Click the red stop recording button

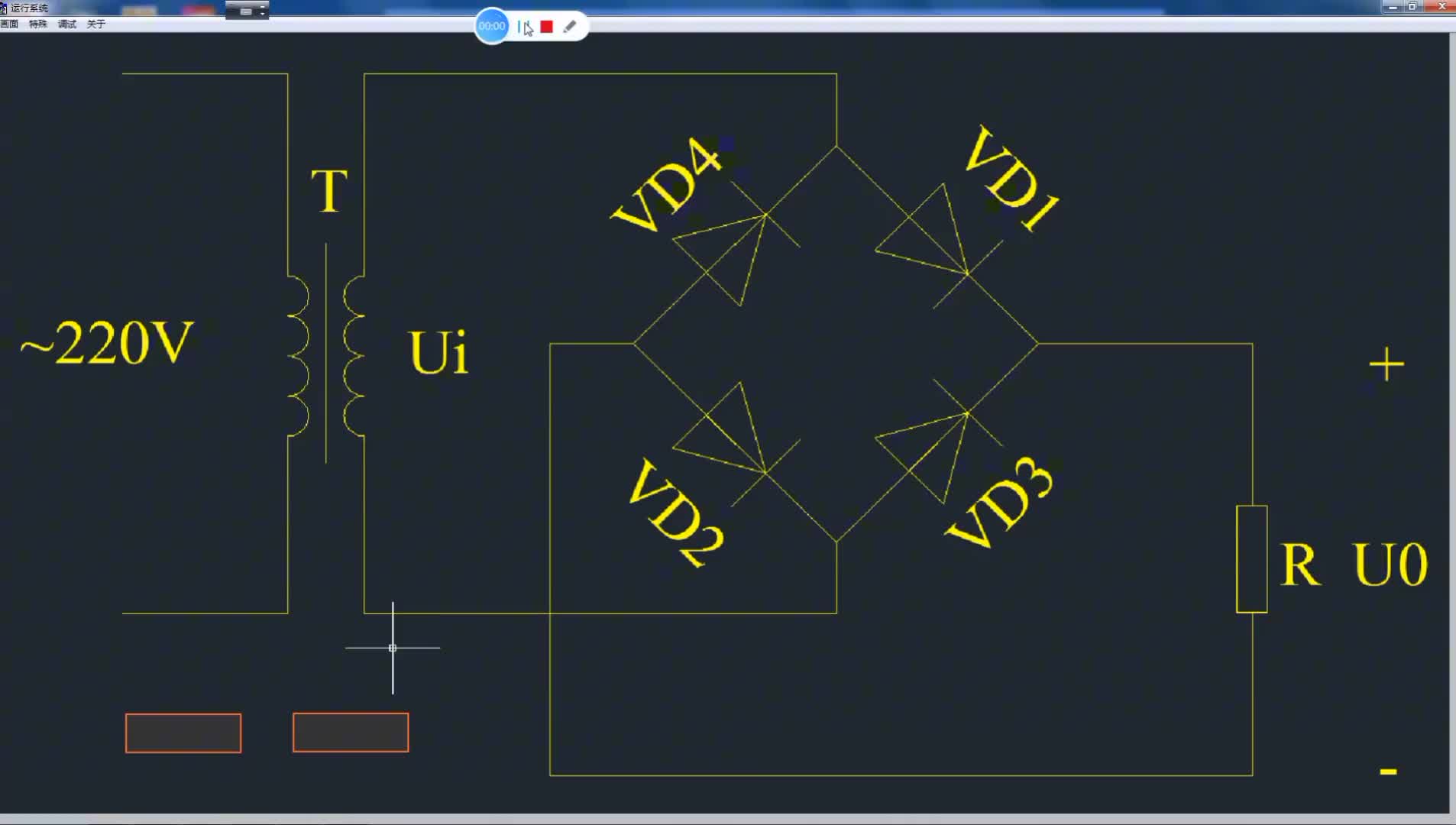coord(546,27)
